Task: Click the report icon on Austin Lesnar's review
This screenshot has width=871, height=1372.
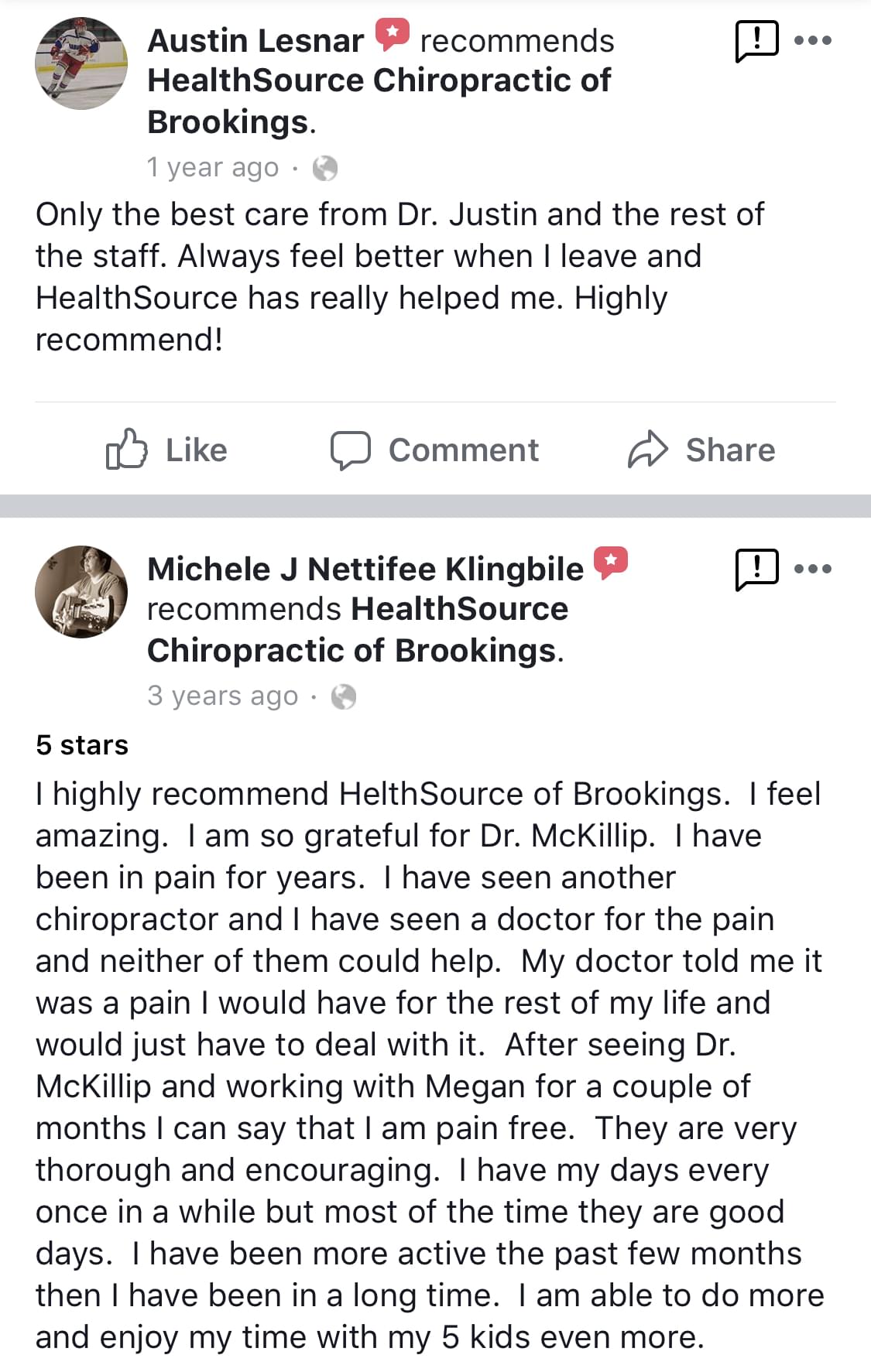Action: pos(756,40)
